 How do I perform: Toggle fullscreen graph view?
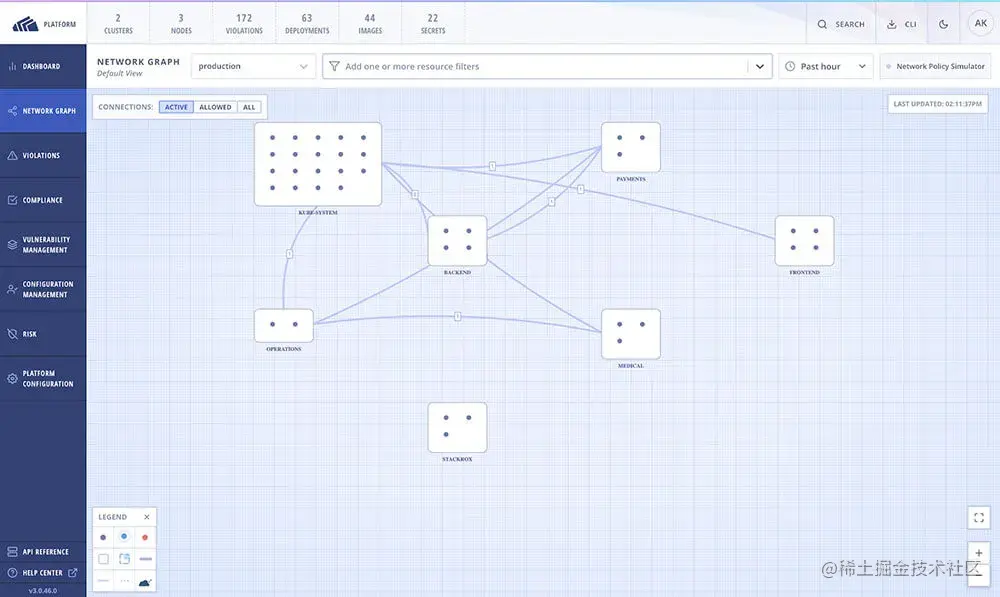(x=978, y=517)
